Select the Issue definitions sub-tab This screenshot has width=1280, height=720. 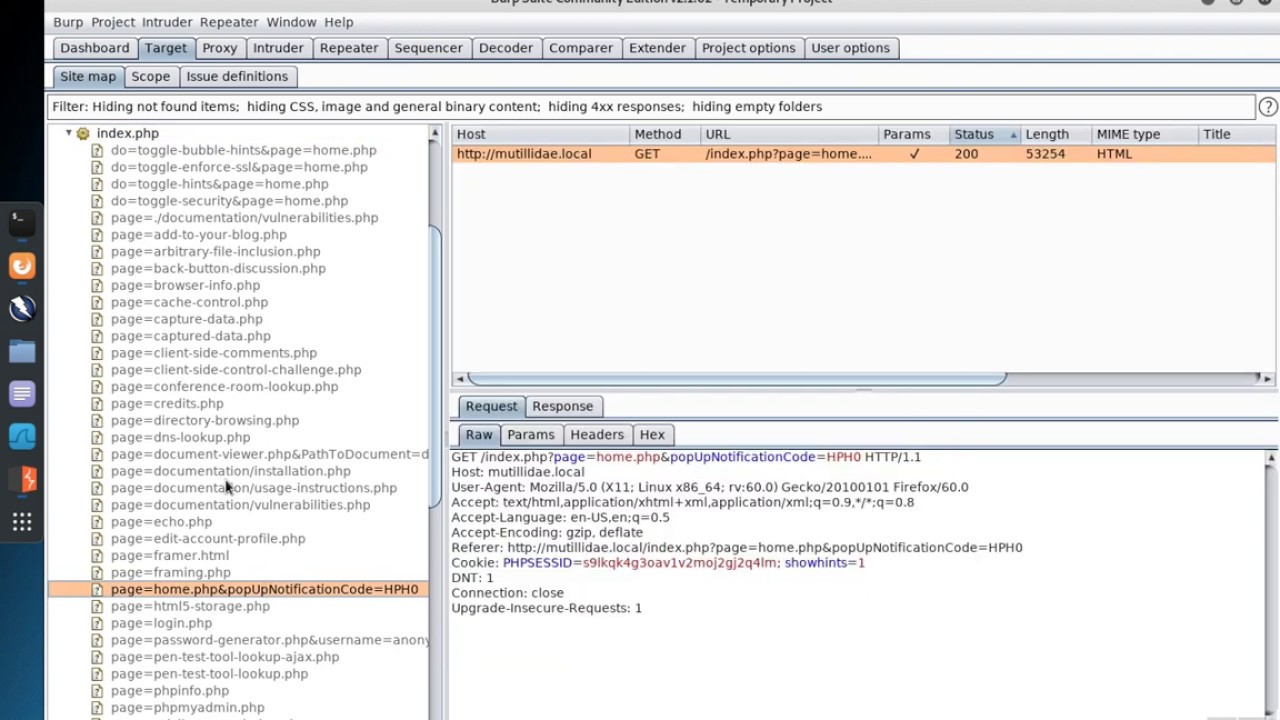pos(237,76)
